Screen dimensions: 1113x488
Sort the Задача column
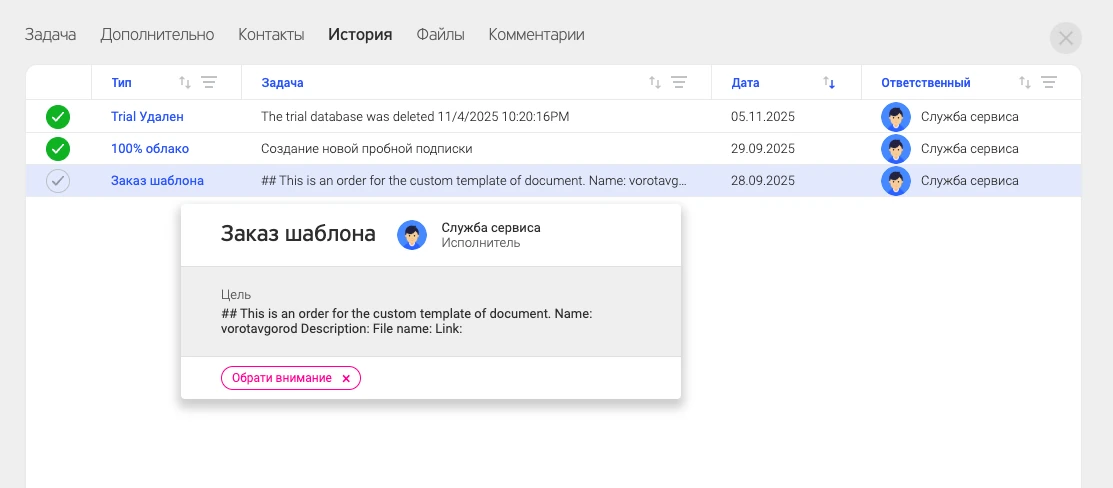pos(655,82)
